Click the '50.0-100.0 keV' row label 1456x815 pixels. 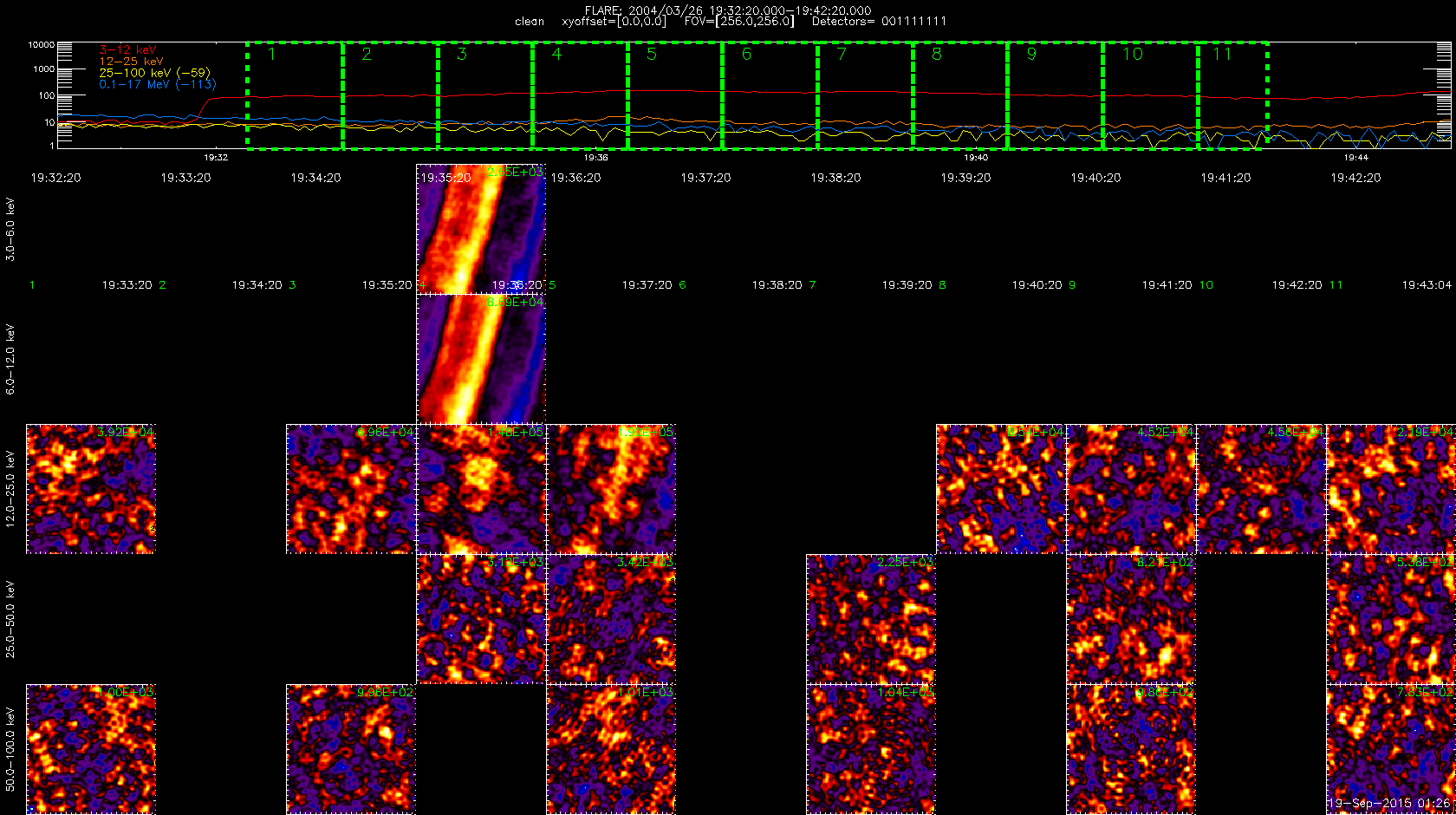point(10,749)
